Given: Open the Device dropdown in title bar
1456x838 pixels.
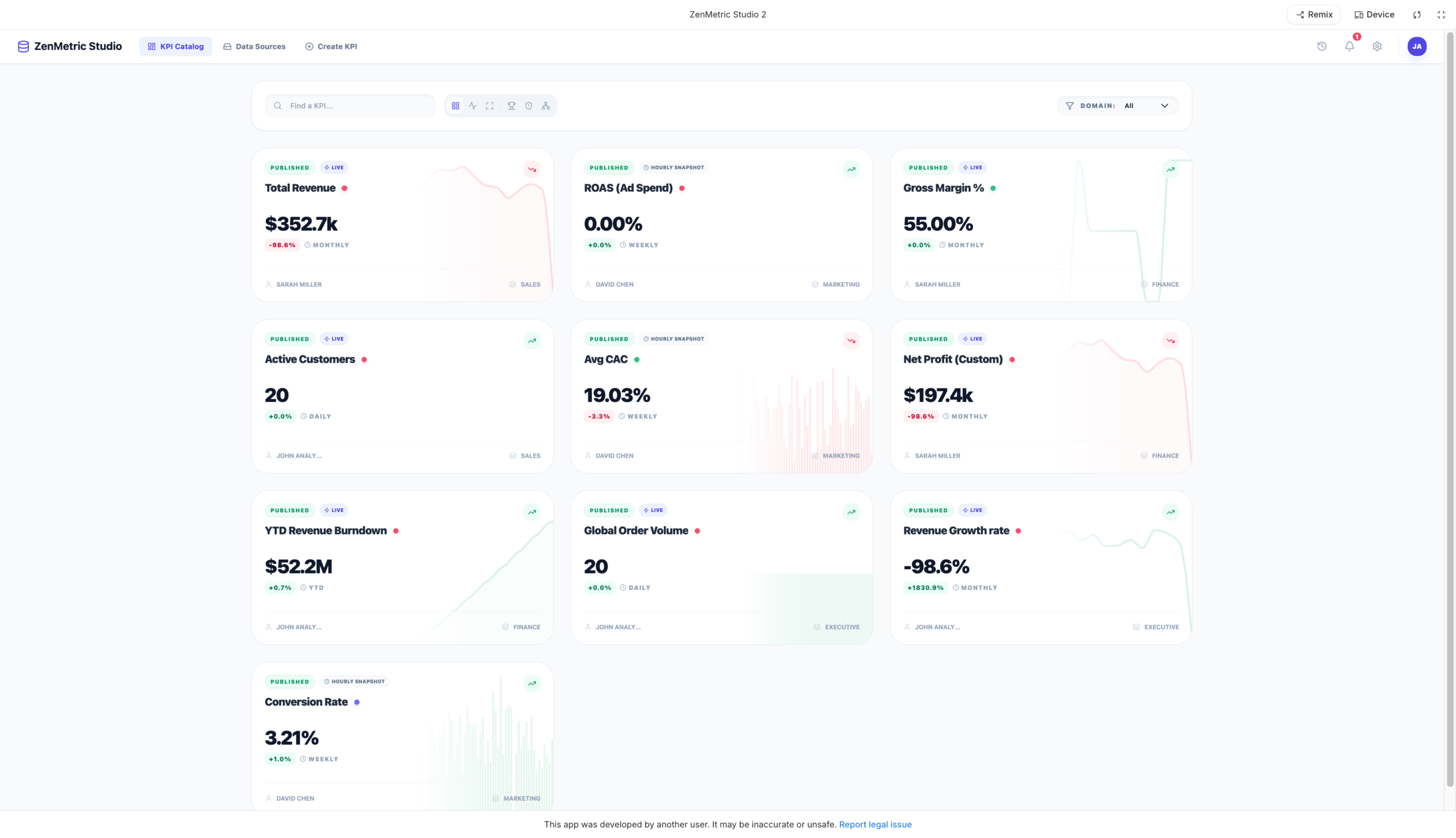Looking at the screenshot, I should 1374,14.
